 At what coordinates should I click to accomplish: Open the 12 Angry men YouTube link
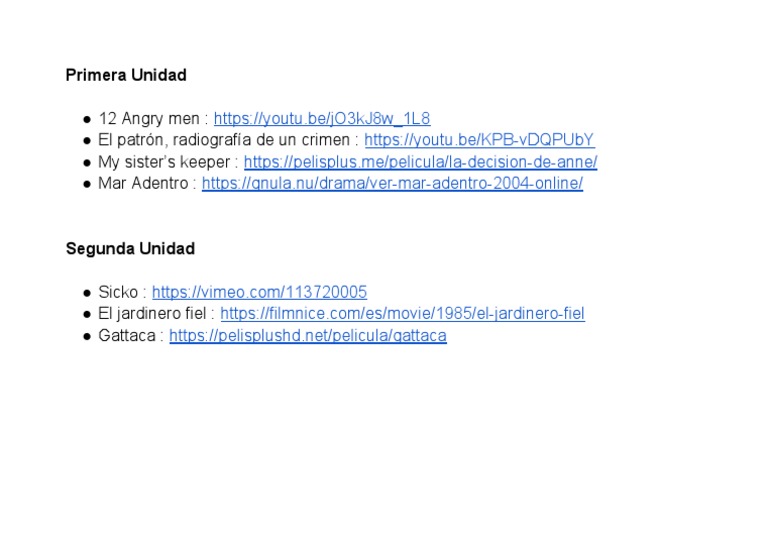click(322, 118)
